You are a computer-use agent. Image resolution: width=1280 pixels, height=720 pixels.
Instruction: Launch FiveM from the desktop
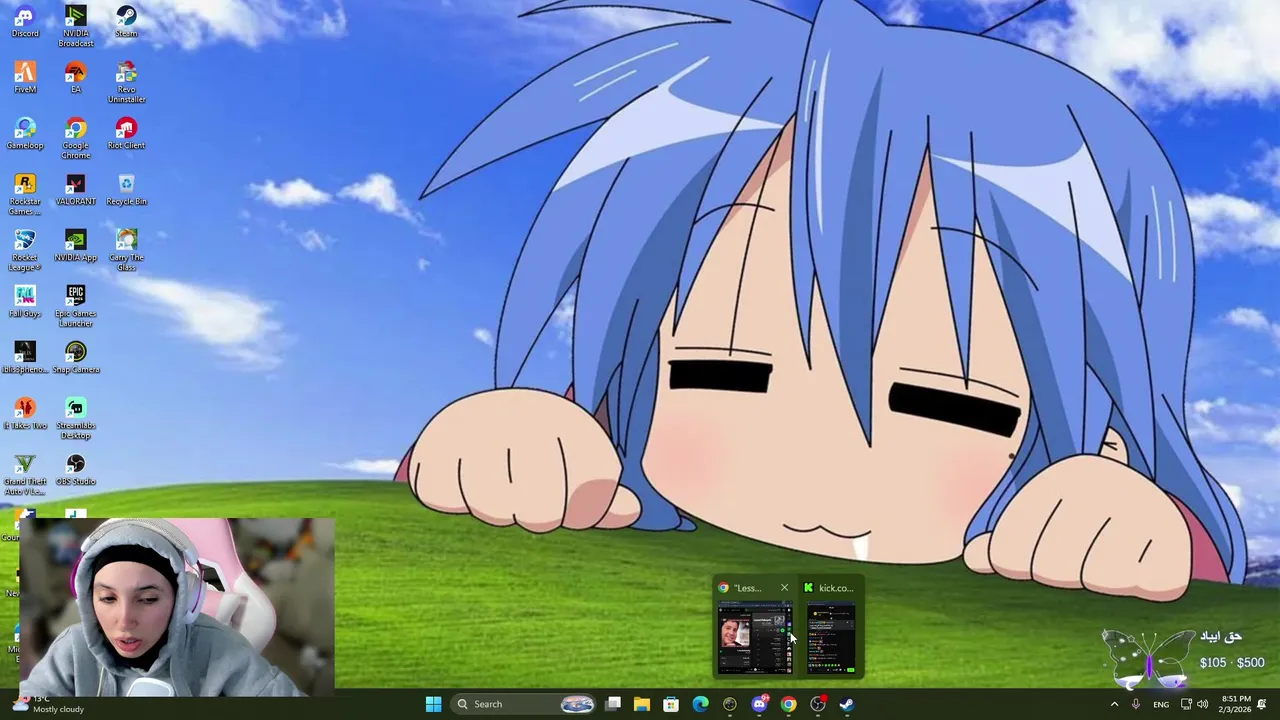[25, 78]
